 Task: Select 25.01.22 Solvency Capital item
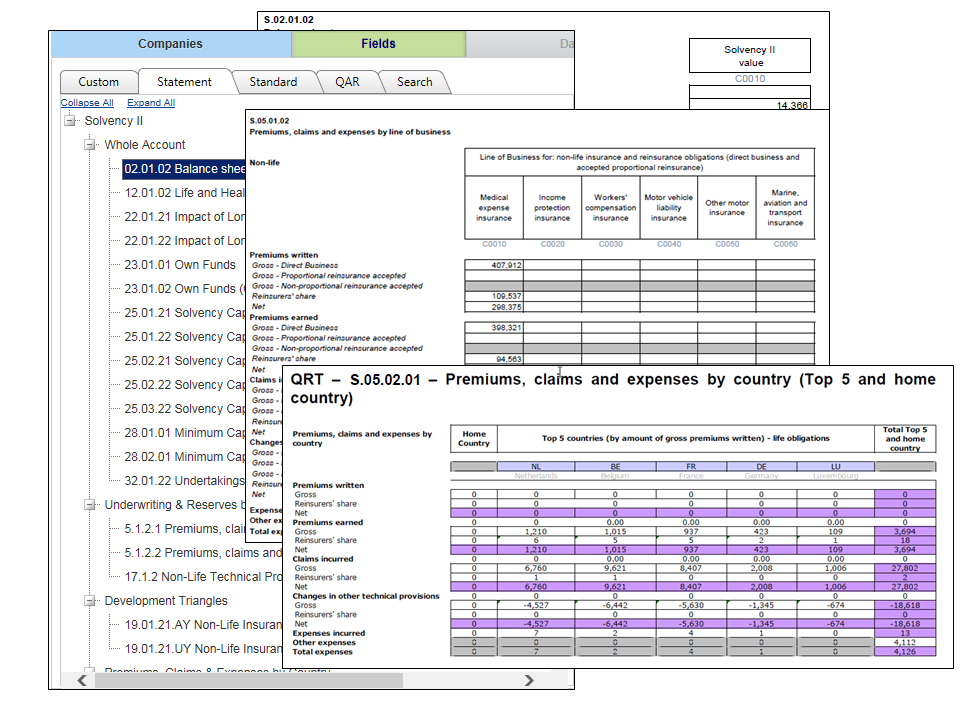pos(184,337)
